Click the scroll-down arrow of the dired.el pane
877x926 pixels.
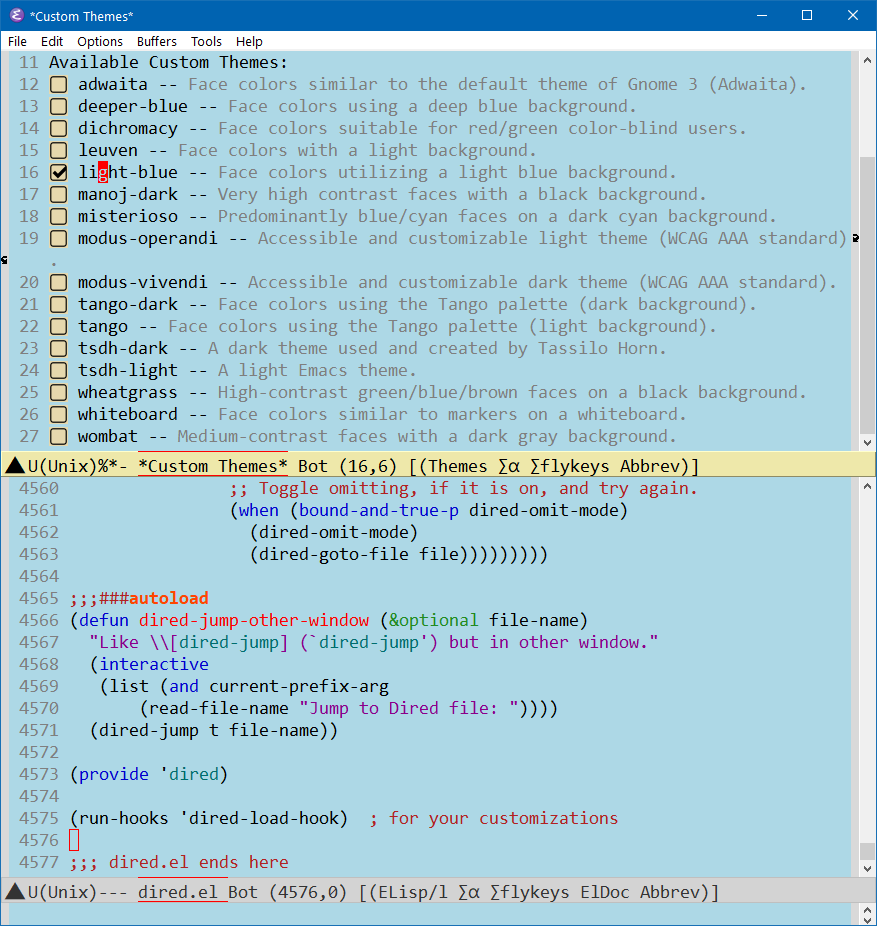point(867,869)
